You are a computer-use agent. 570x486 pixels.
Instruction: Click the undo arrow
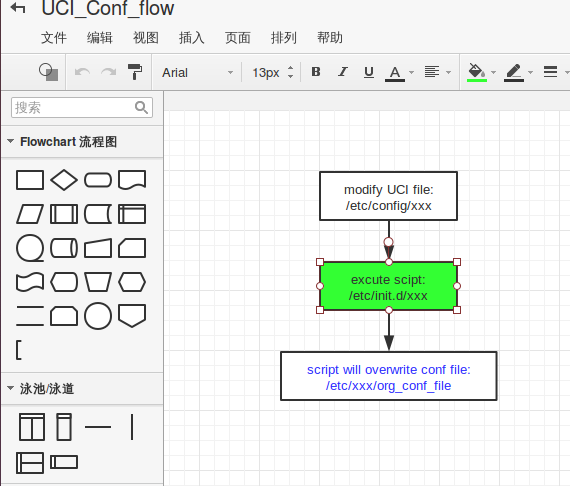point(82,72)
